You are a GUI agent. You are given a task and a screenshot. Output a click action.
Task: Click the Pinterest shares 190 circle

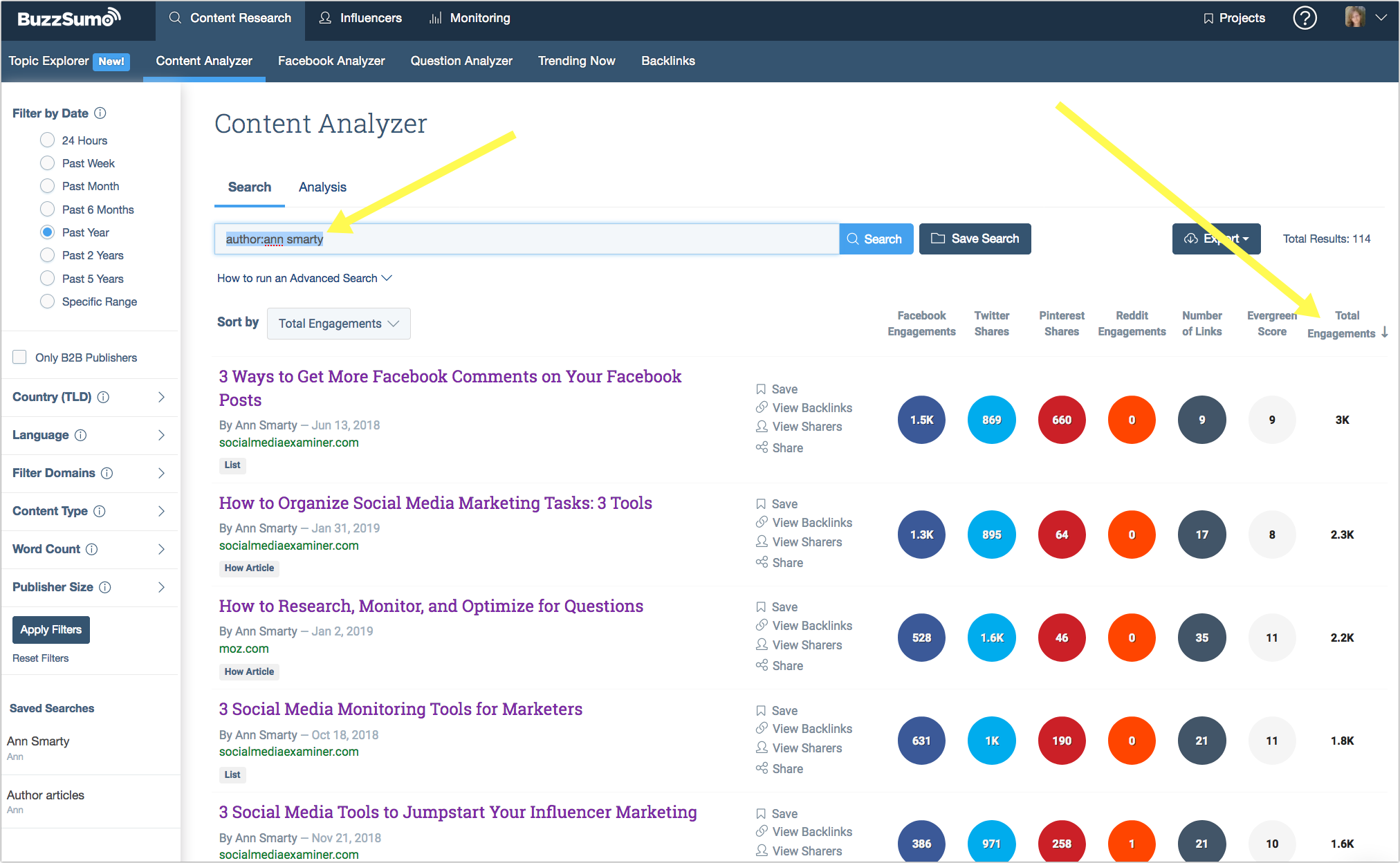[x=1062, y=741]
